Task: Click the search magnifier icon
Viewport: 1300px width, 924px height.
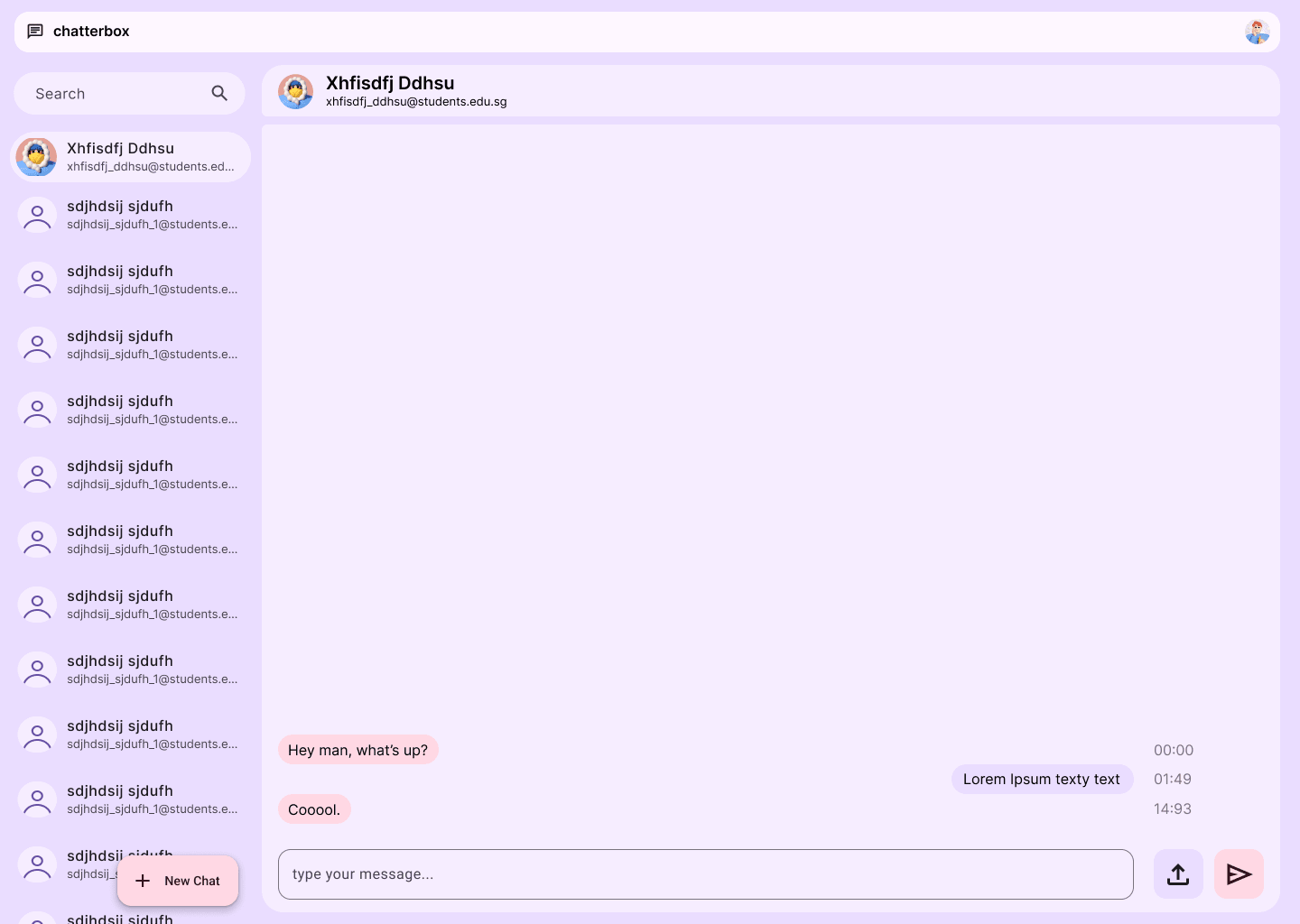Action: 219,93
